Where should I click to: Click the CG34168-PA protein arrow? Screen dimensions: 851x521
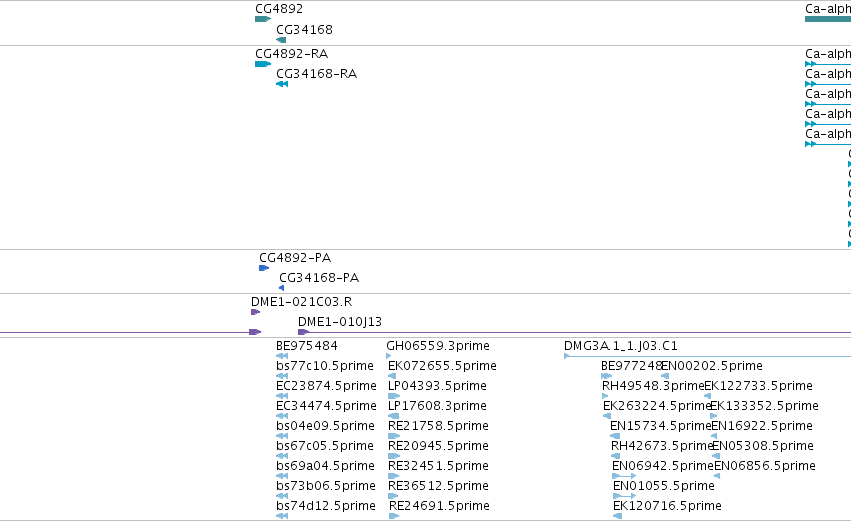282,288
